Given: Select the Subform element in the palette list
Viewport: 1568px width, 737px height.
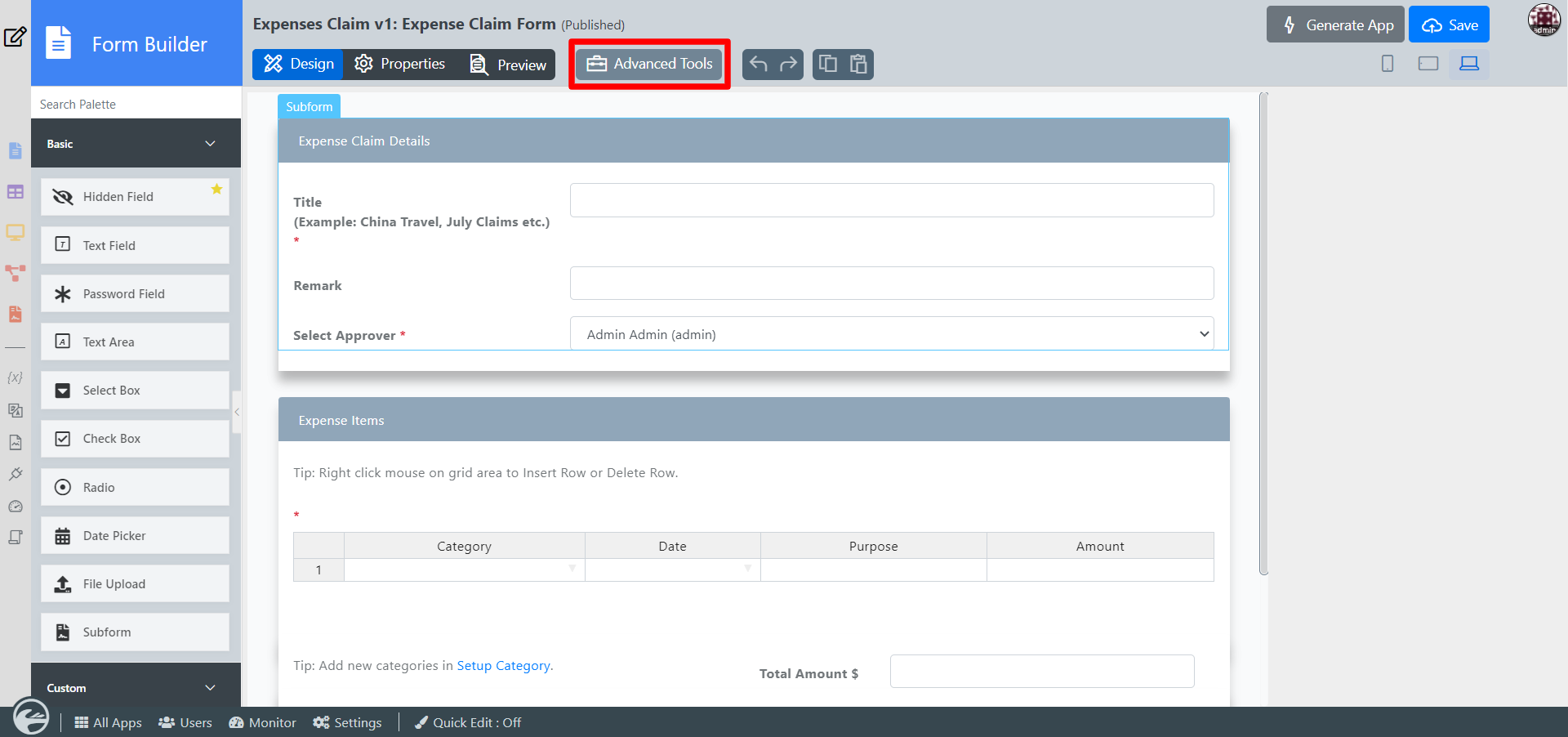Looking at the screenshot, I should [135, 632].
